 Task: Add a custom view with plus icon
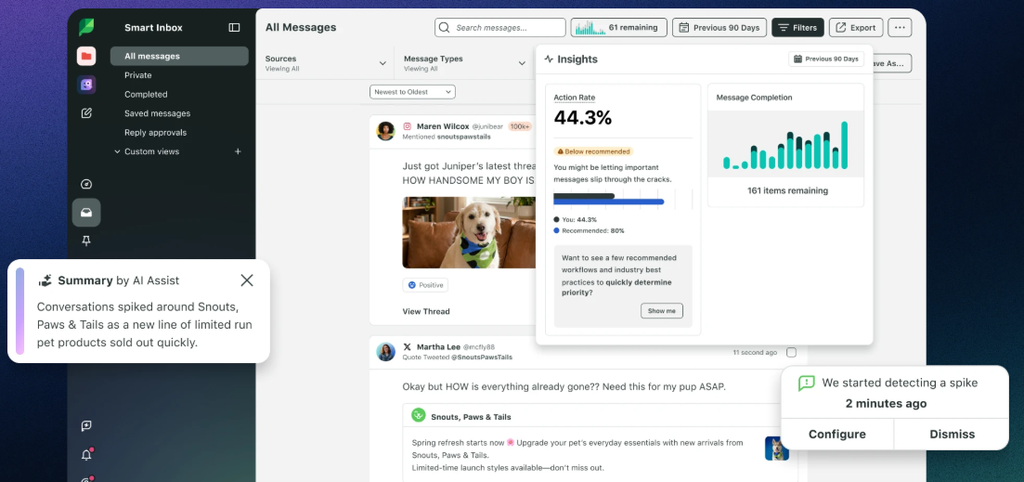(x=238, y=152)
